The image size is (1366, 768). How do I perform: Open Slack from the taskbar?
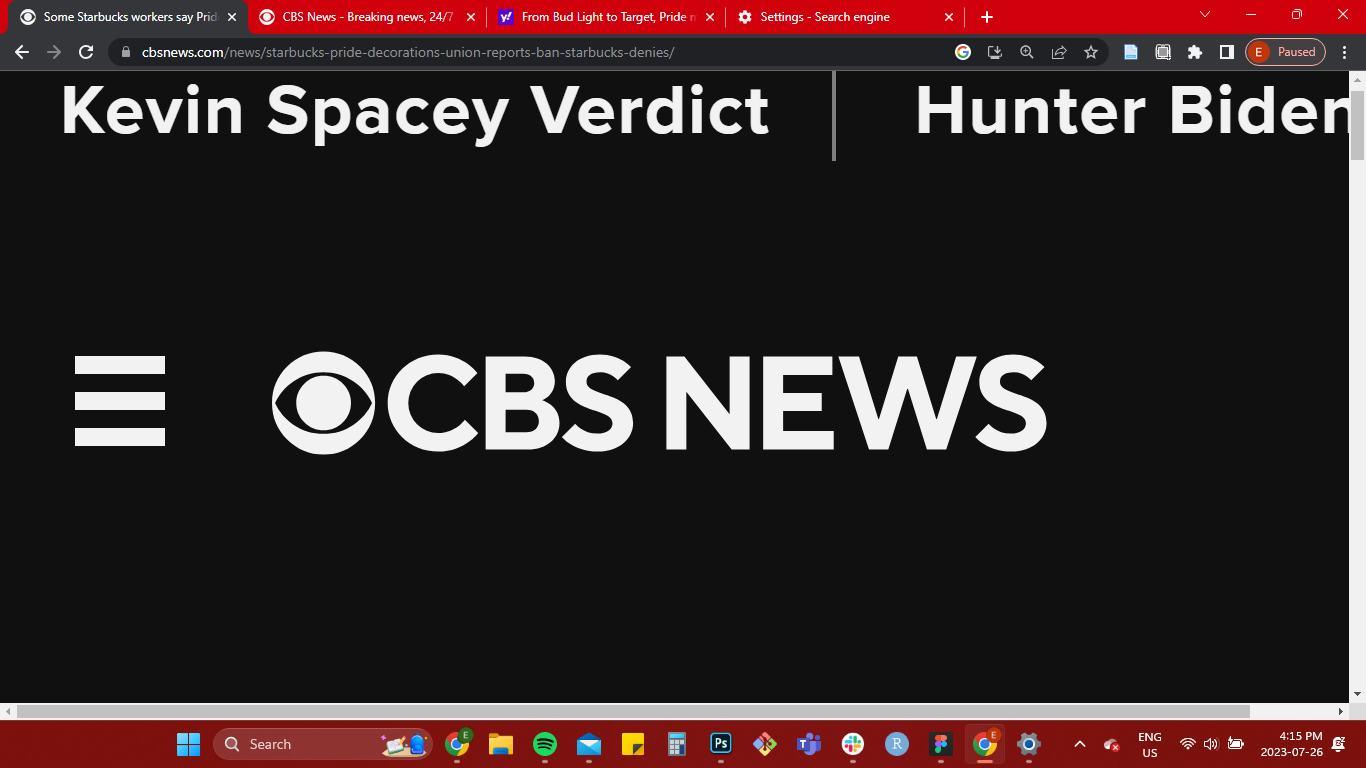853,744
